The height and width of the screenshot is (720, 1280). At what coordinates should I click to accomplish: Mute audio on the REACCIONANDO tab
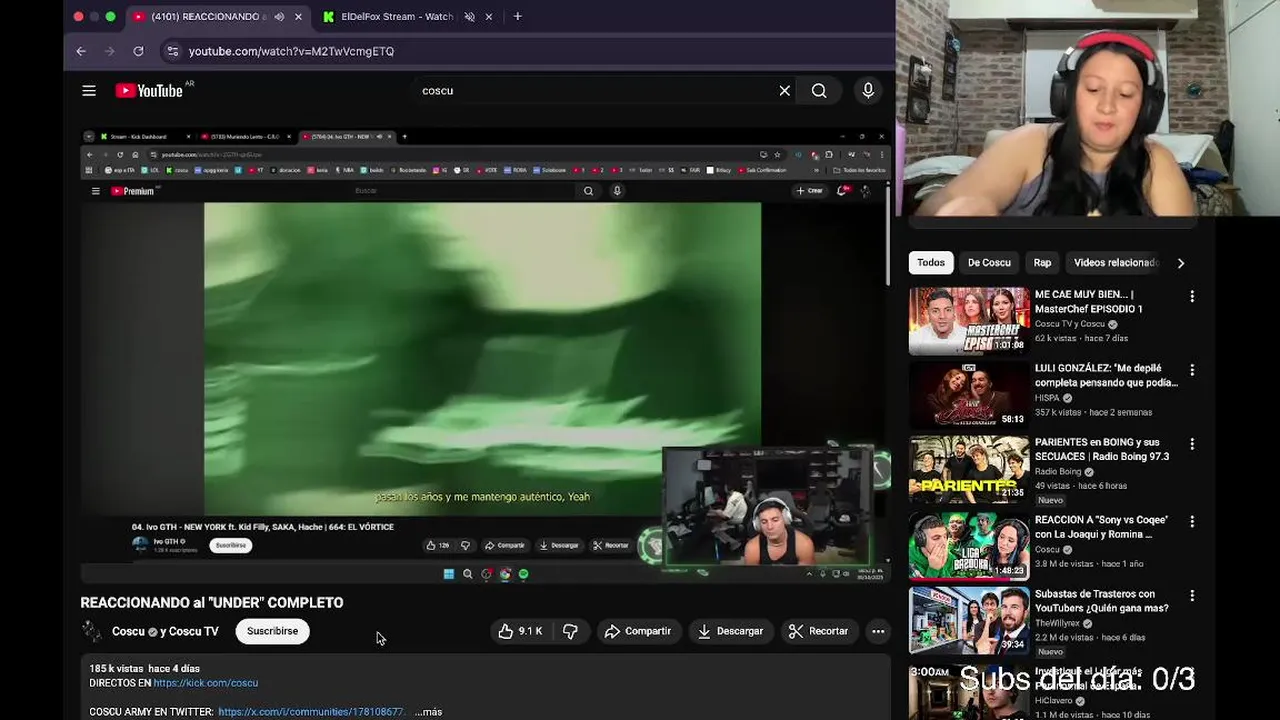click(279, 17)
